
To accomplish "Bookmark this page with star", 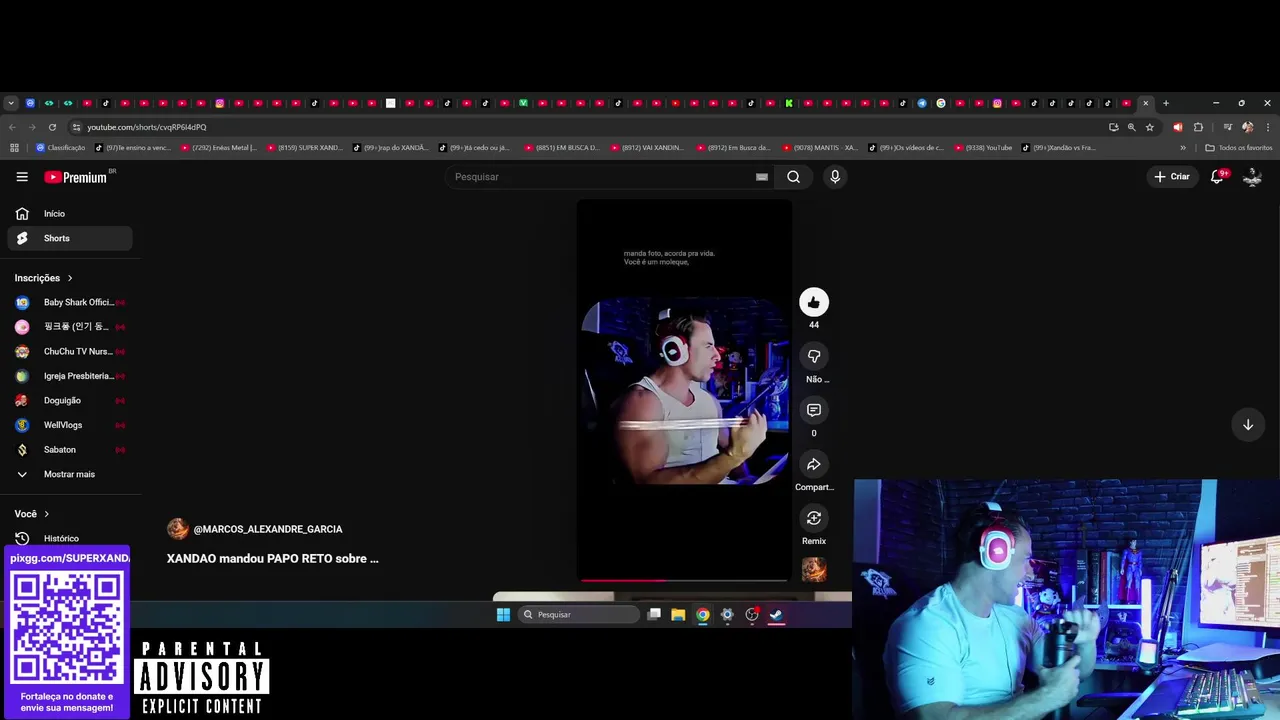I will [x=1150, y=127].
